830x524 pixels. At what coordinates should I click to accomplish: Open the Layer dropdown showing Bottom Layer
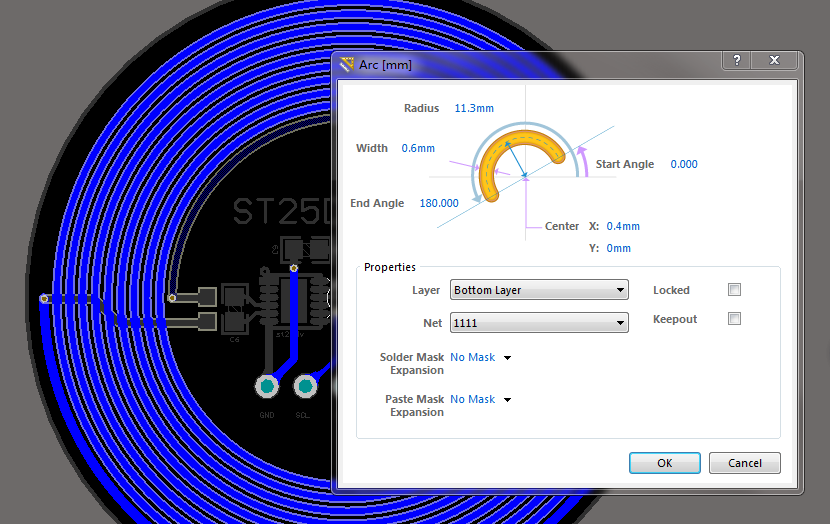[x=539, y=290]
